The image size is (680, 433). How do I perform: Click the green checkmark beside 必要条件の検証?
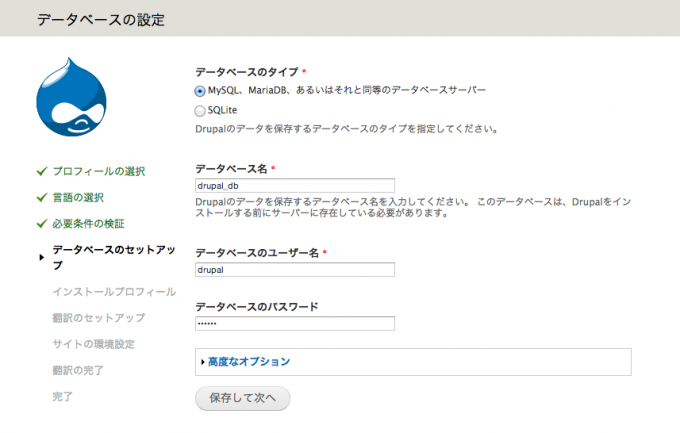[x=41, y=223]
